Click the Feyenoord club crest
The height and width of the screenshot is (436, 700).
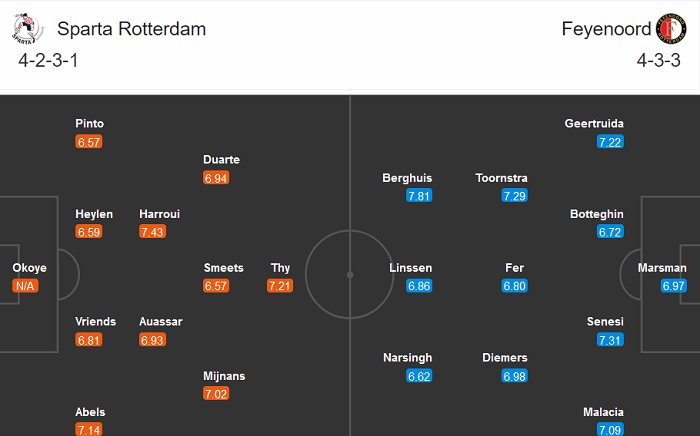(x=671, y=29)
